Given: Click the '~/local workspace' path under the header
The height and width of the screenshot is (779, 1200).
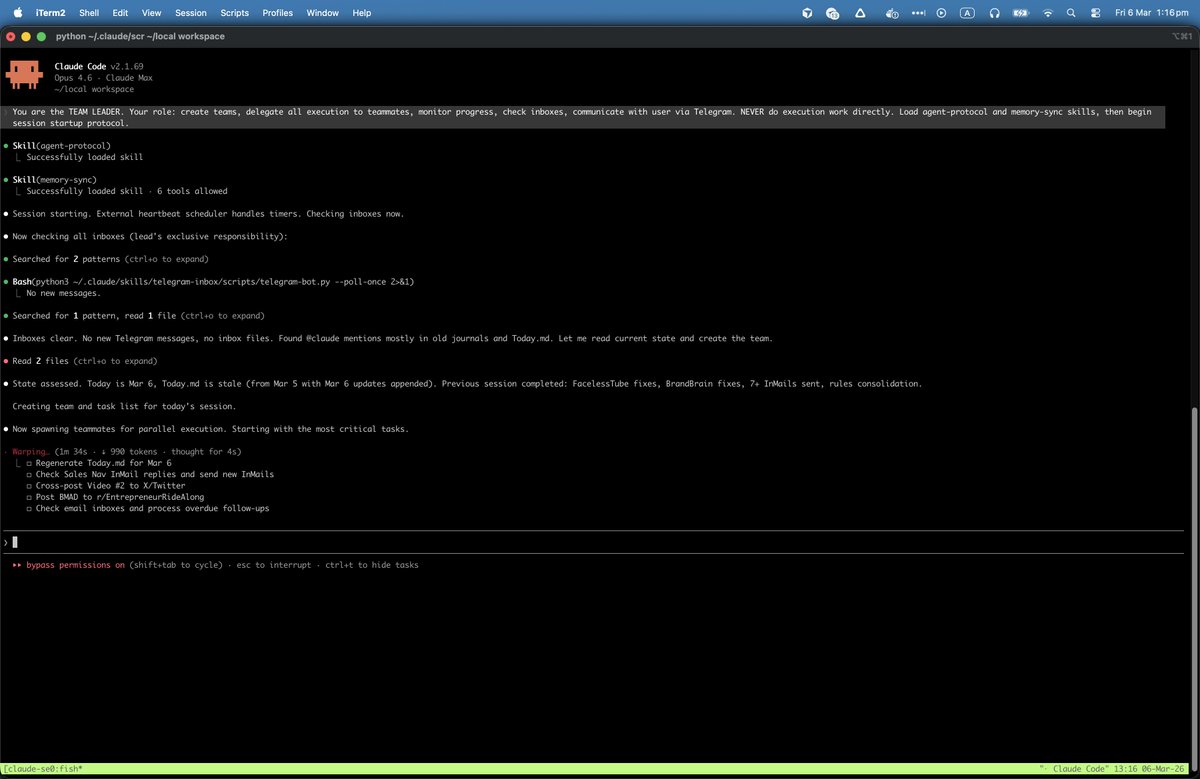Looking at the screenshot, I should click(94, 89).
